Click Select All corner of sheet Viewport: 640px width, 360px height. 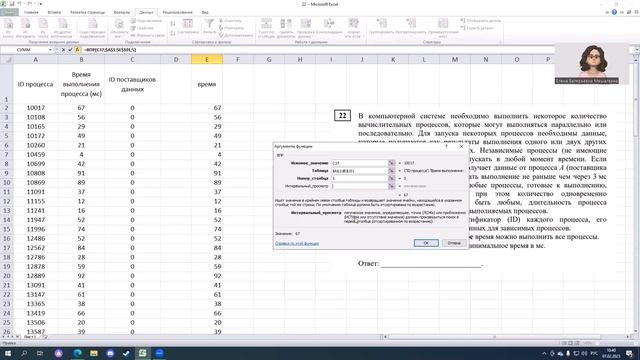(7, 60)
